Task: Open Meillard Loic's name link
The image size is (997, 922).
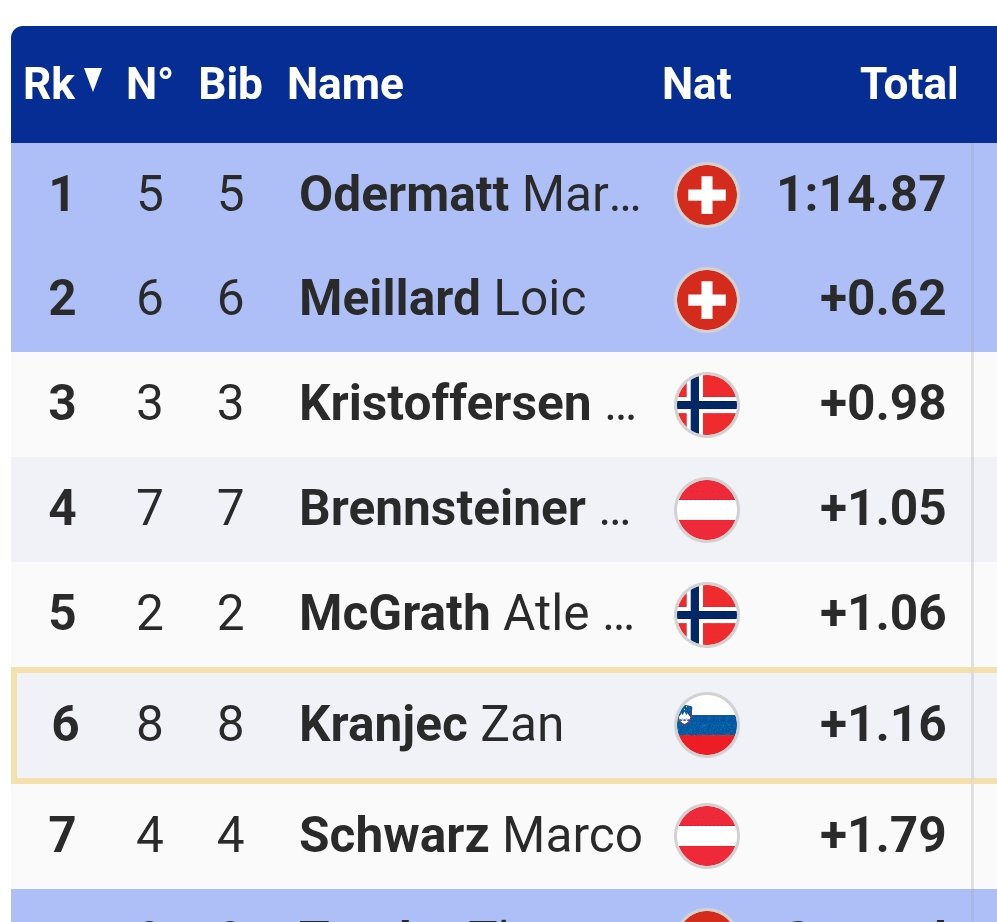Action: [442, 299]
